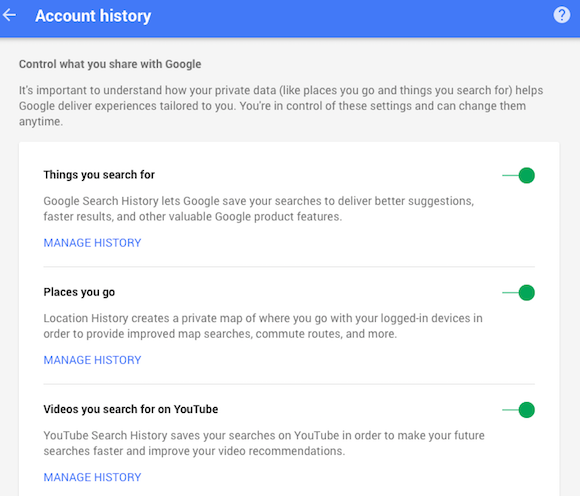
Task: Click the Things you search for heading
Action: (x=99, y=175)
